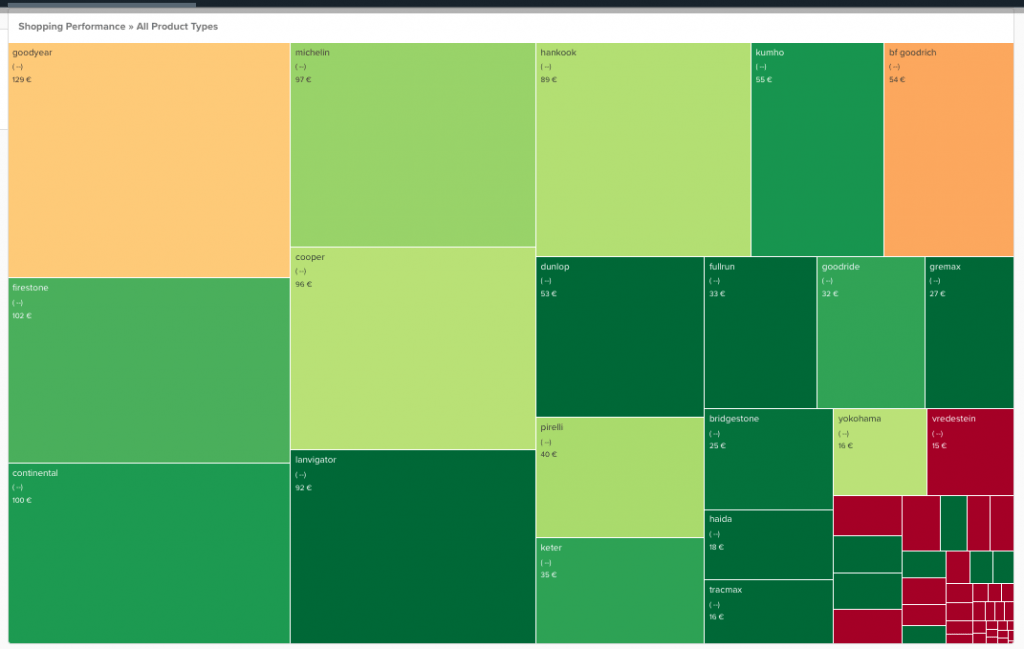Open the keter tile
The width and height of the screenshot is (1024, 649).
[620, 591]
